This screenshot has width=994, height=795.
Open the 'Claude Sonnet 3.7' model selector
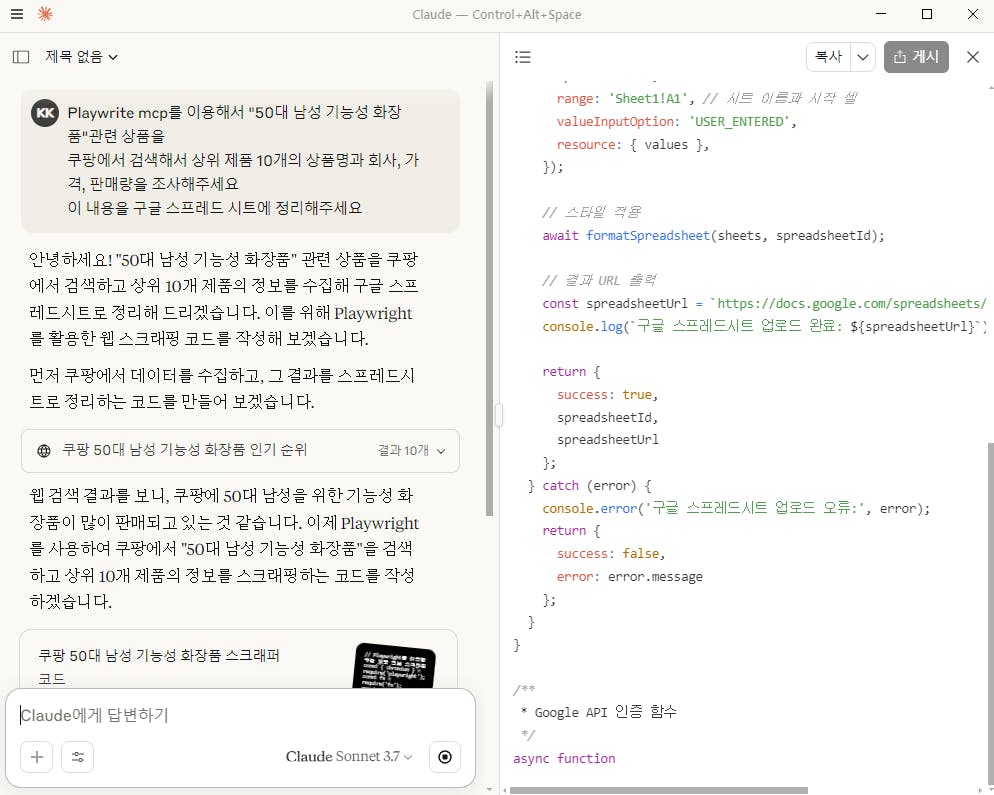click(x=349, y=756)
